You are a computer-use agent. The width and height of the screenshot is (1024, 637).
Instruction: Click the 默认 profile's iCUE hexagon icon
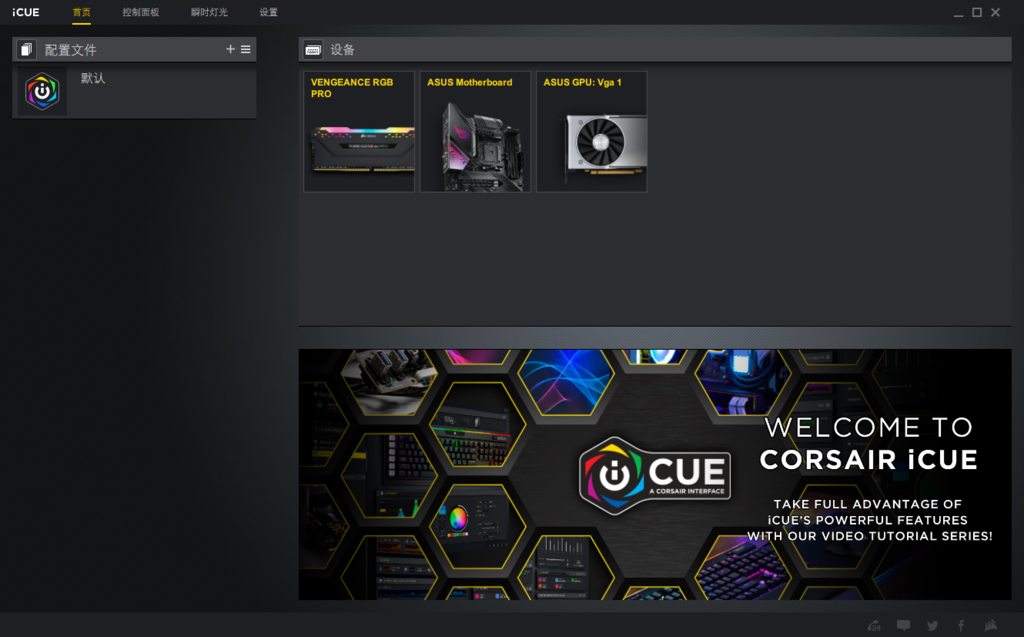(42, 91)
